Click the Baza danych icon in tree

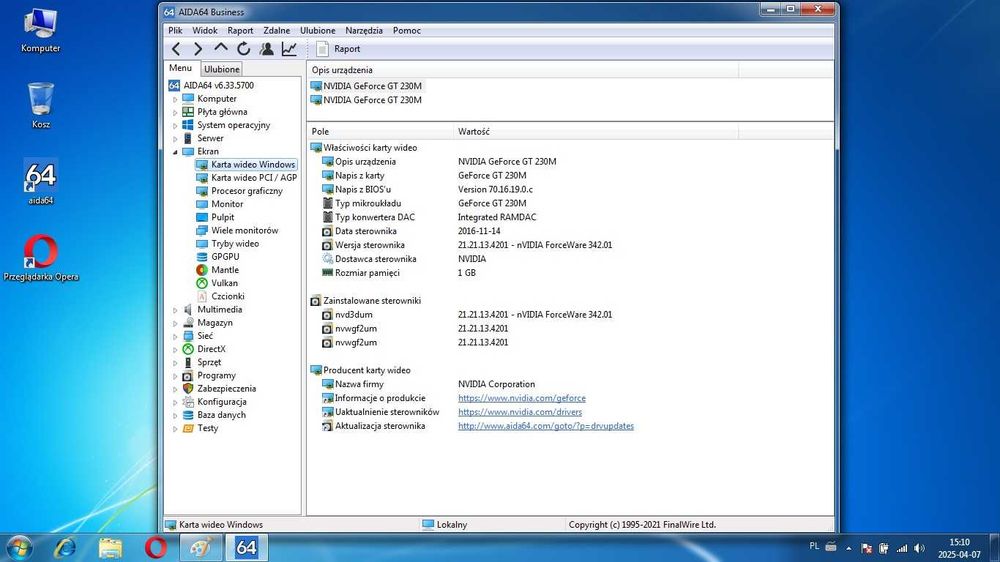[x=188, y=415]
